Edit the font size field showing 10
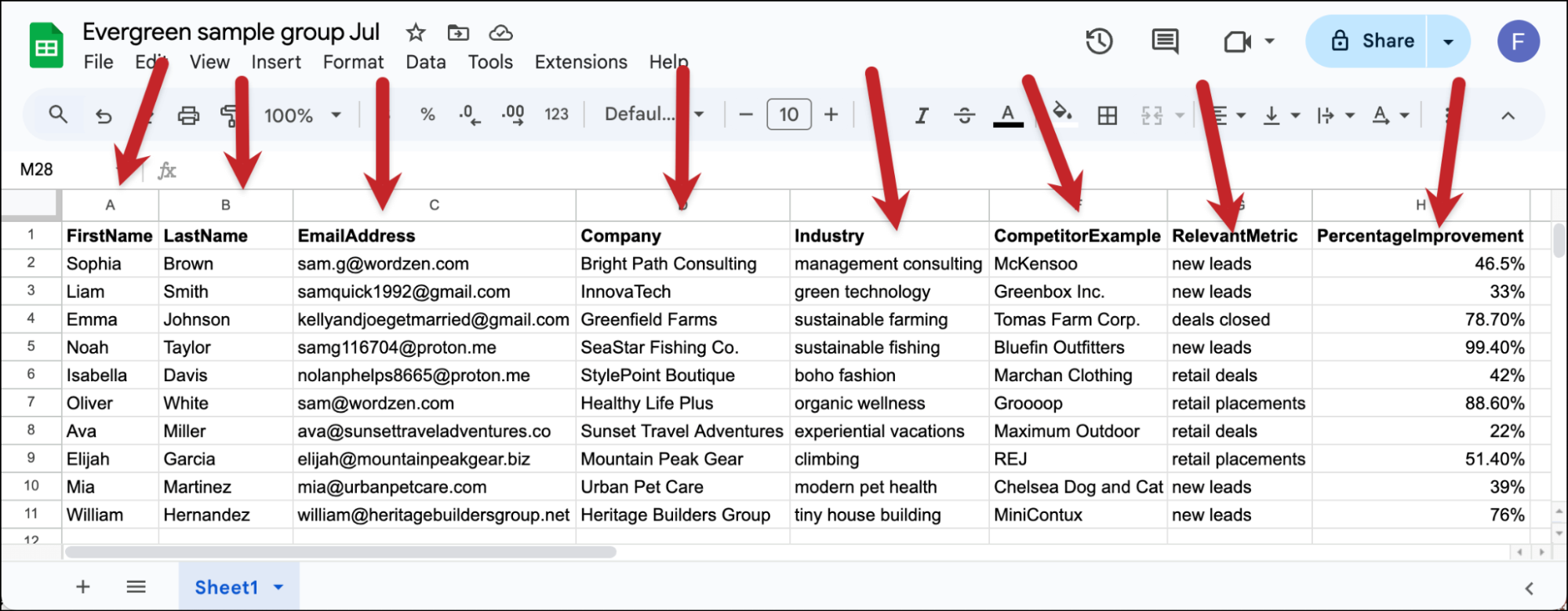 [788, 115]
